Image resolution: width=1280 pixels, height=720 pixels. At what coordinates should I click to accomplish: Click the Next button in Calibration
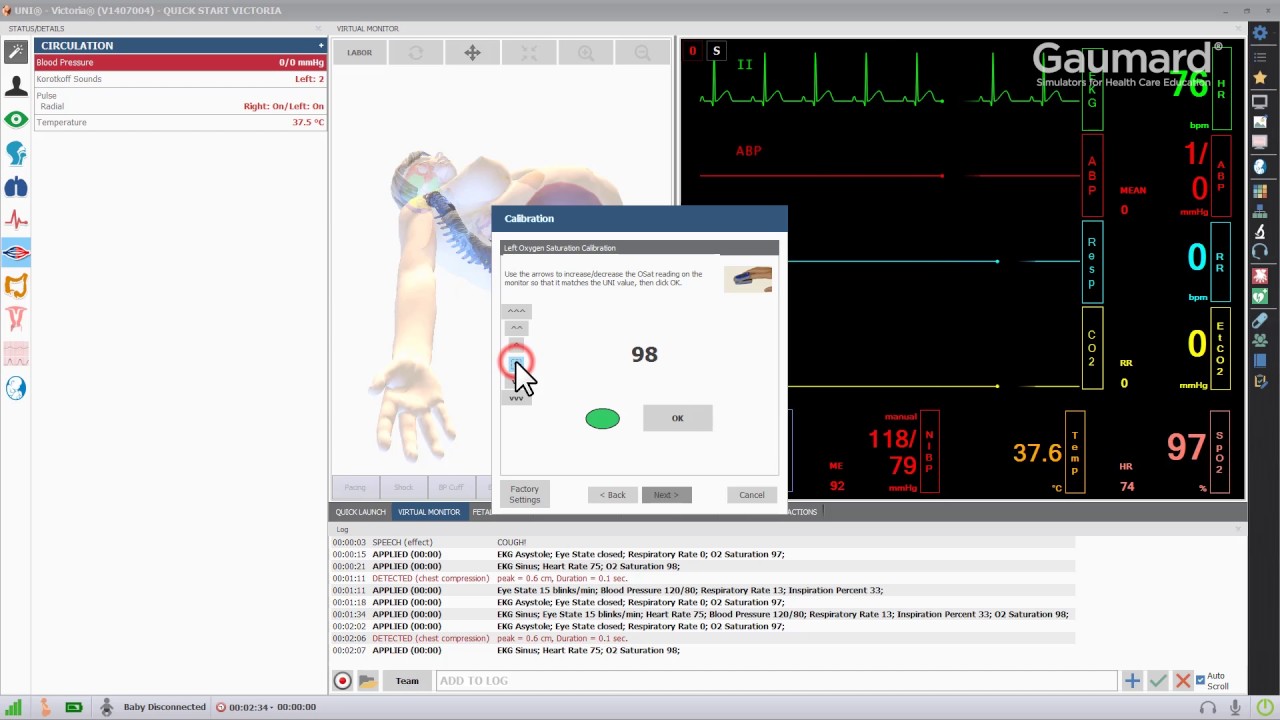point(666,495)
